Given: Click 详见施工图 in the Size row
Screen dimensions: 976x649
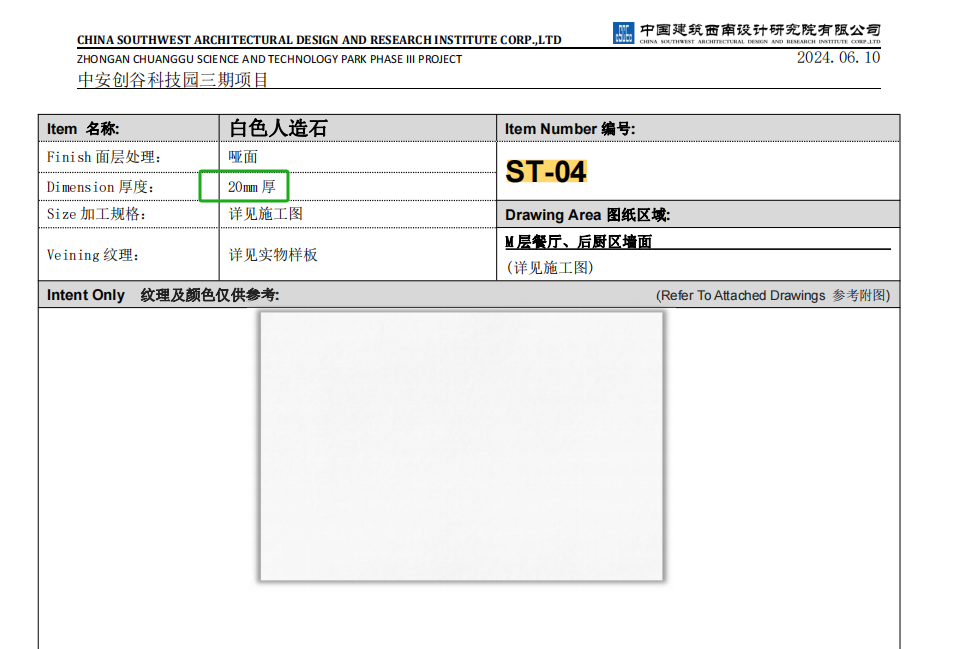Looking at the screenshot, I should (x=265, y=214).
